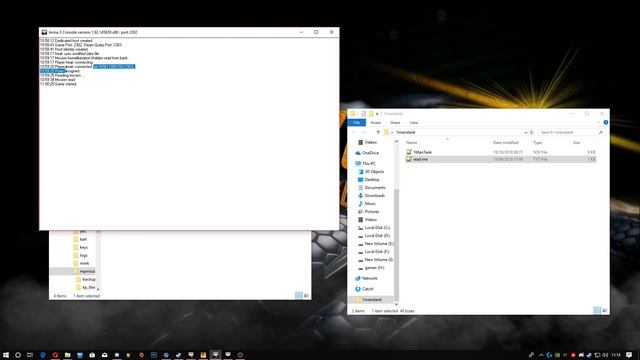Viewport: 640px width, 360px height.
Task: Click the Properties quick access icon in title bar
Action: pos(363,113)
